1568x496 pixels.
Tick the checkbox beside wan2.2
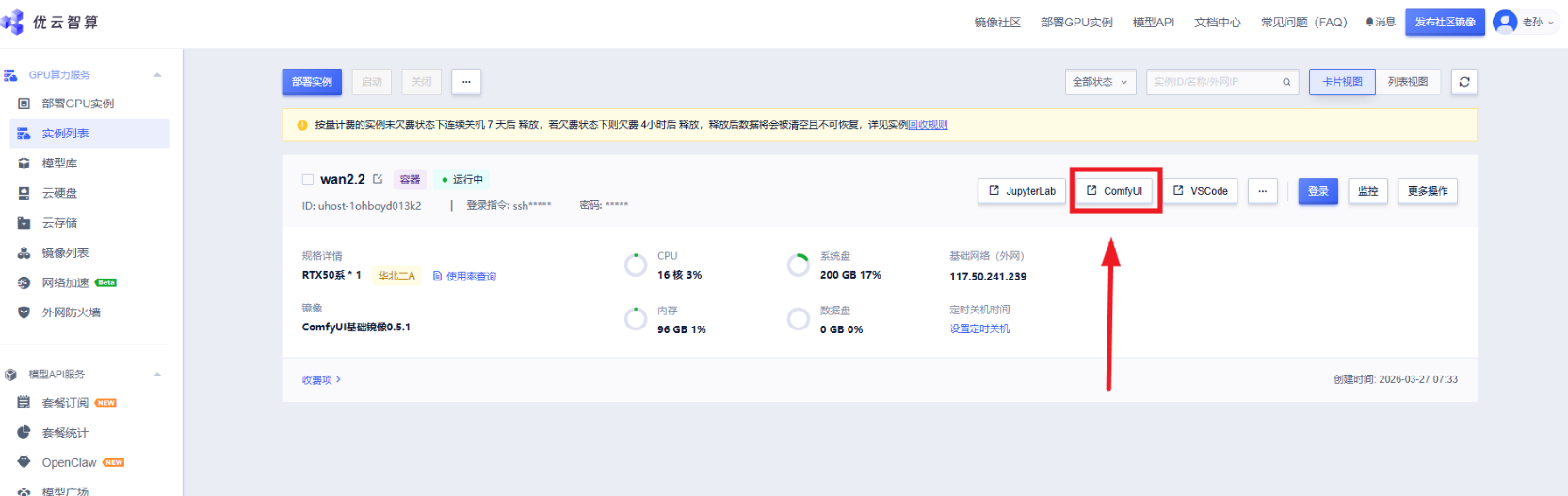point(308,180)
